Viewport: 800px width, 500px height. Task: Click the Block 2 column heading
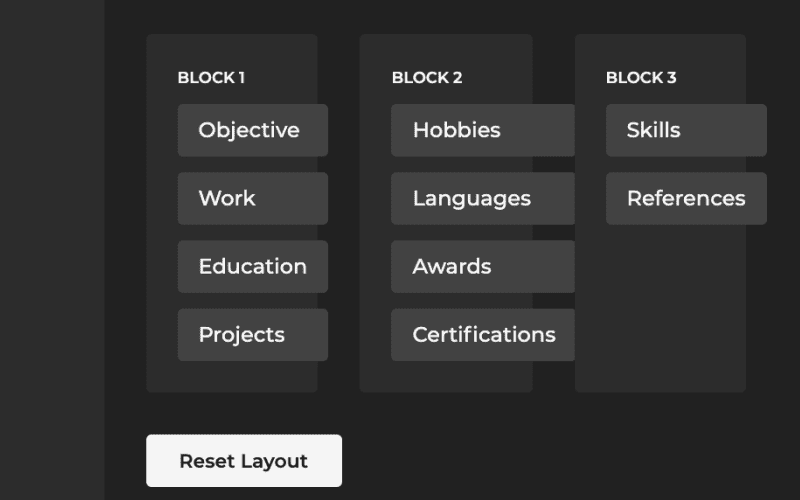tap(427, 77)
